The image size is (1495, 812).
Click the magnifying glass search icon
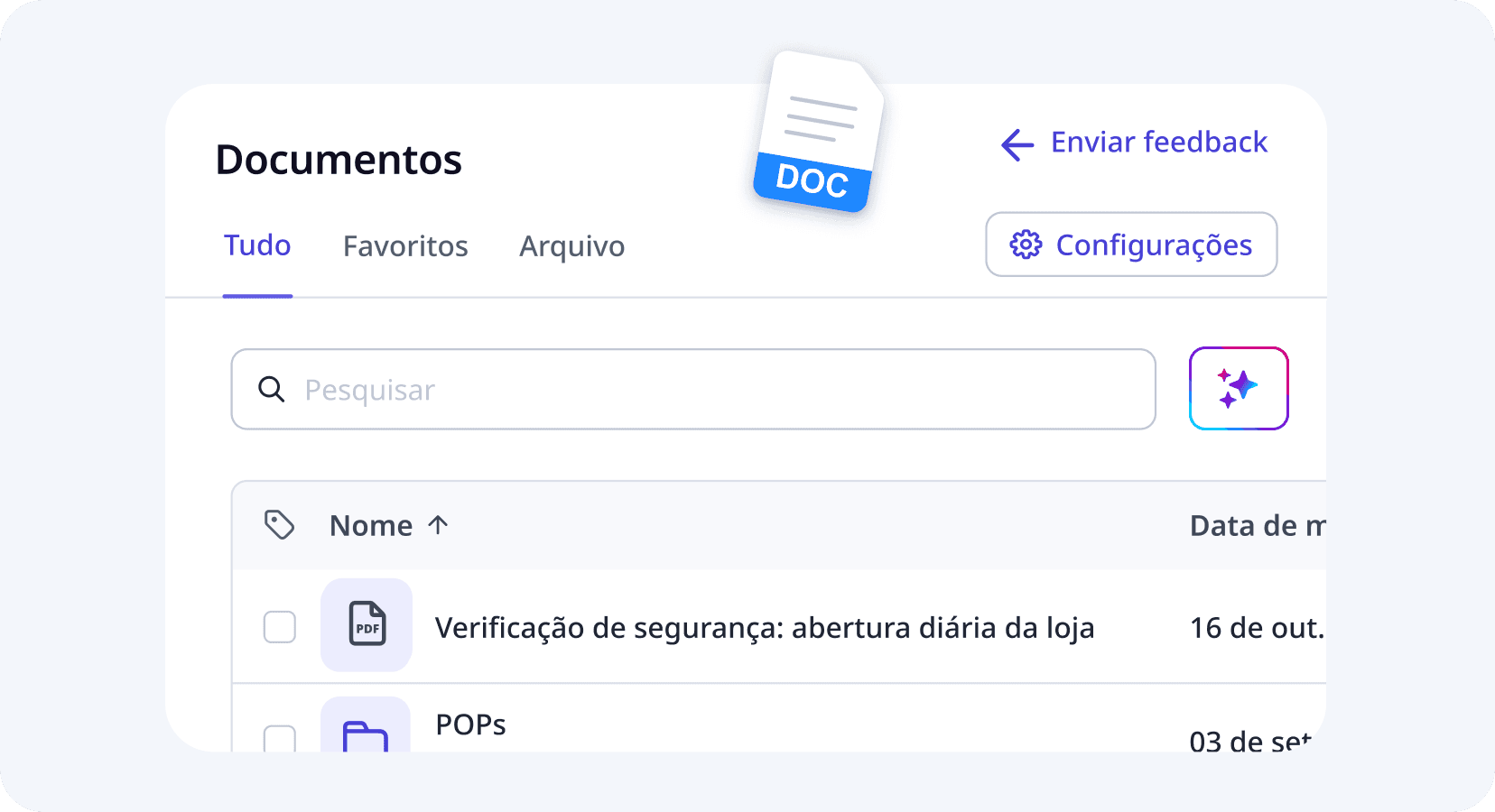coord(271,389)
